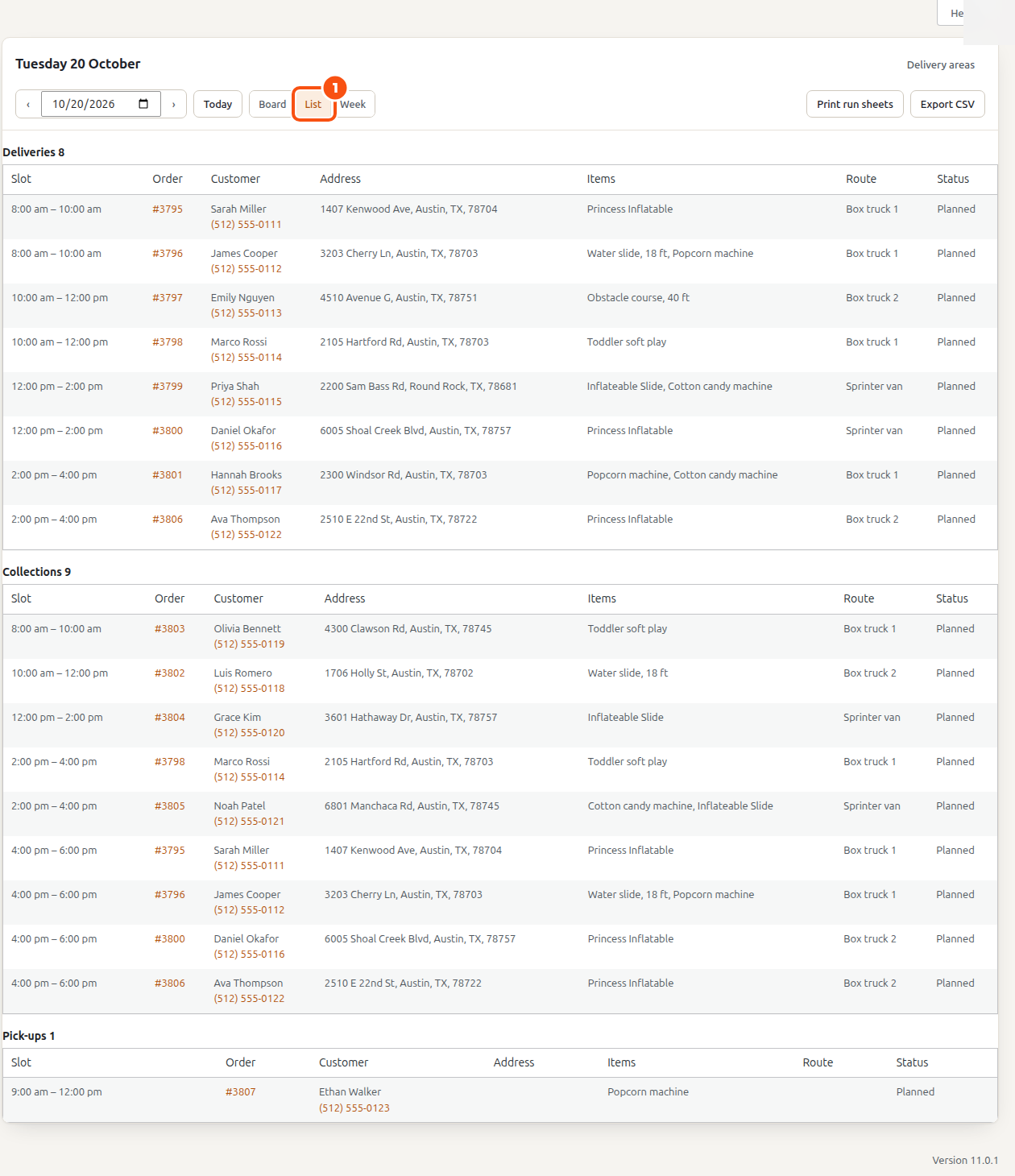Switch to List view
1015x1176 pixels.
(313, 104)
